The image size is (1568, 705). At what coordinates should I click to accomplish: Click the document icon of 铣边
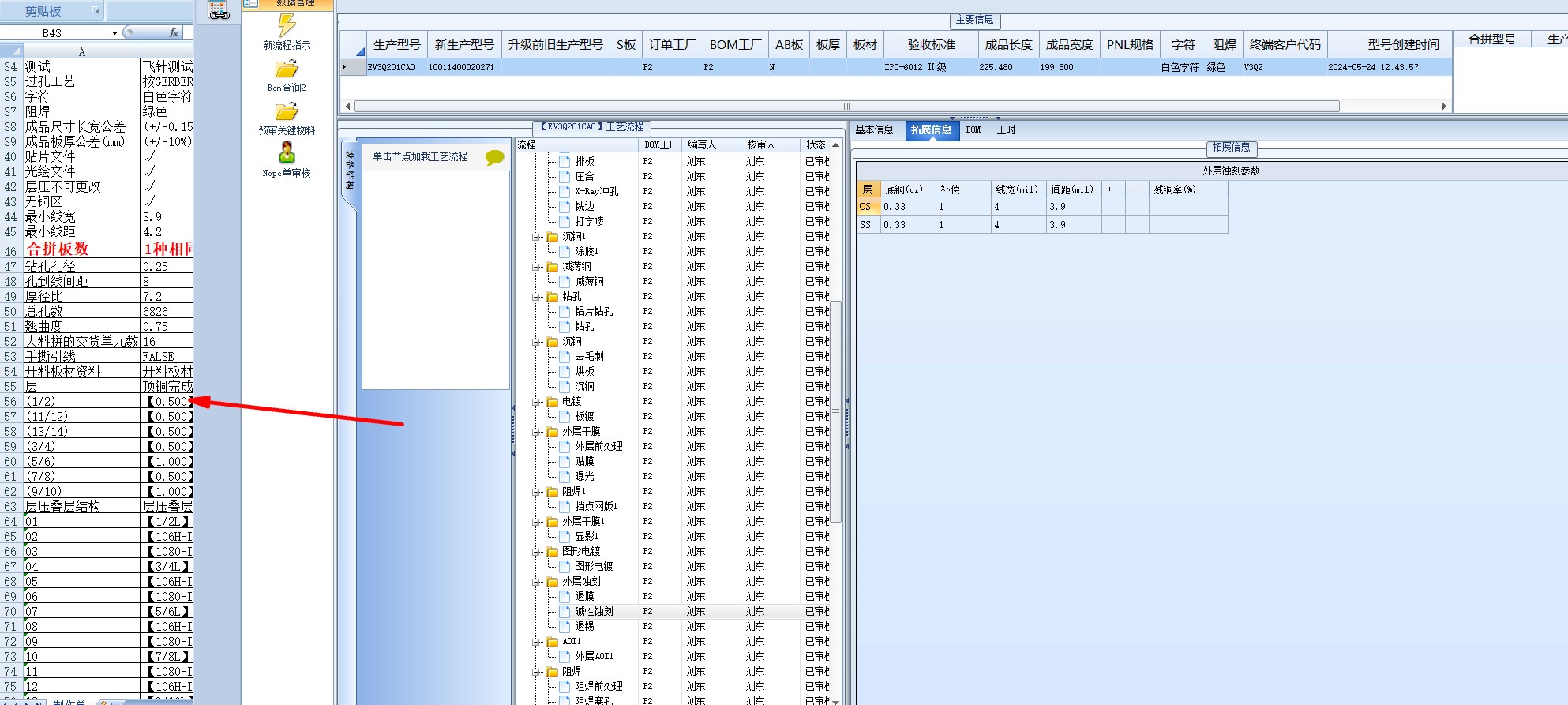pos(565,207)
